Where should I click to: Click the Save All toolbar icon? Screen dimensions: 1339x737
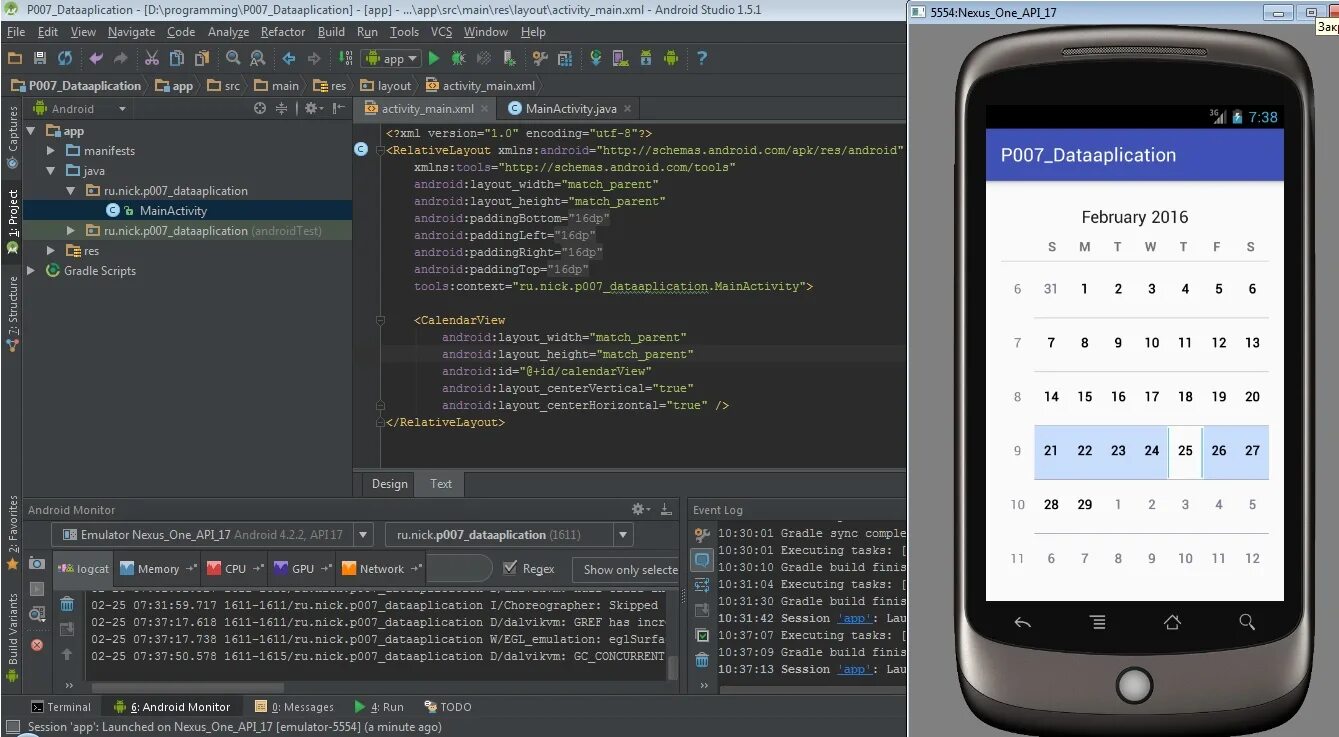point(40,59)
